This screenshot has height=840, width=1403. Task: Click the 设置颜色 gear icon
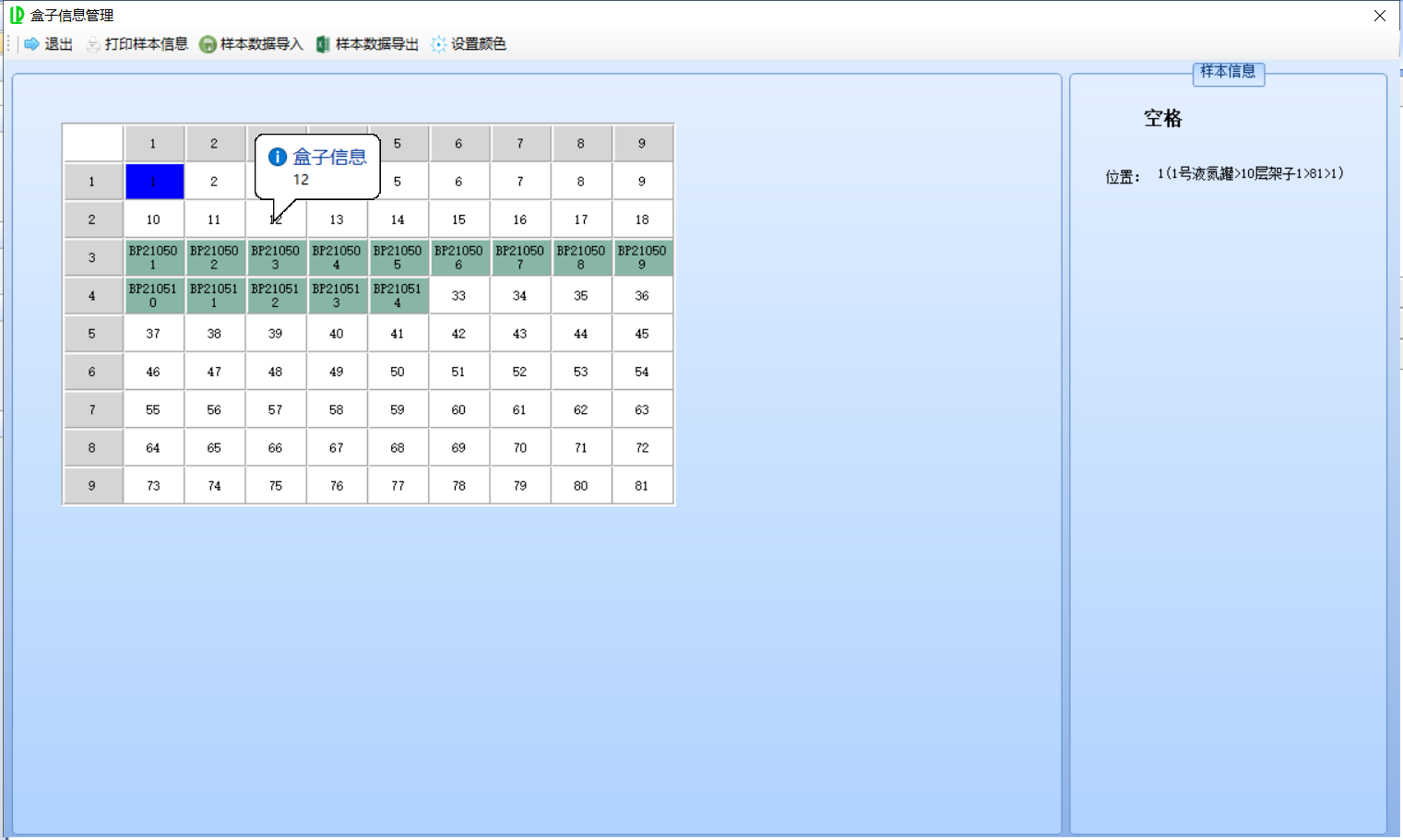click(x=438, y=44)
